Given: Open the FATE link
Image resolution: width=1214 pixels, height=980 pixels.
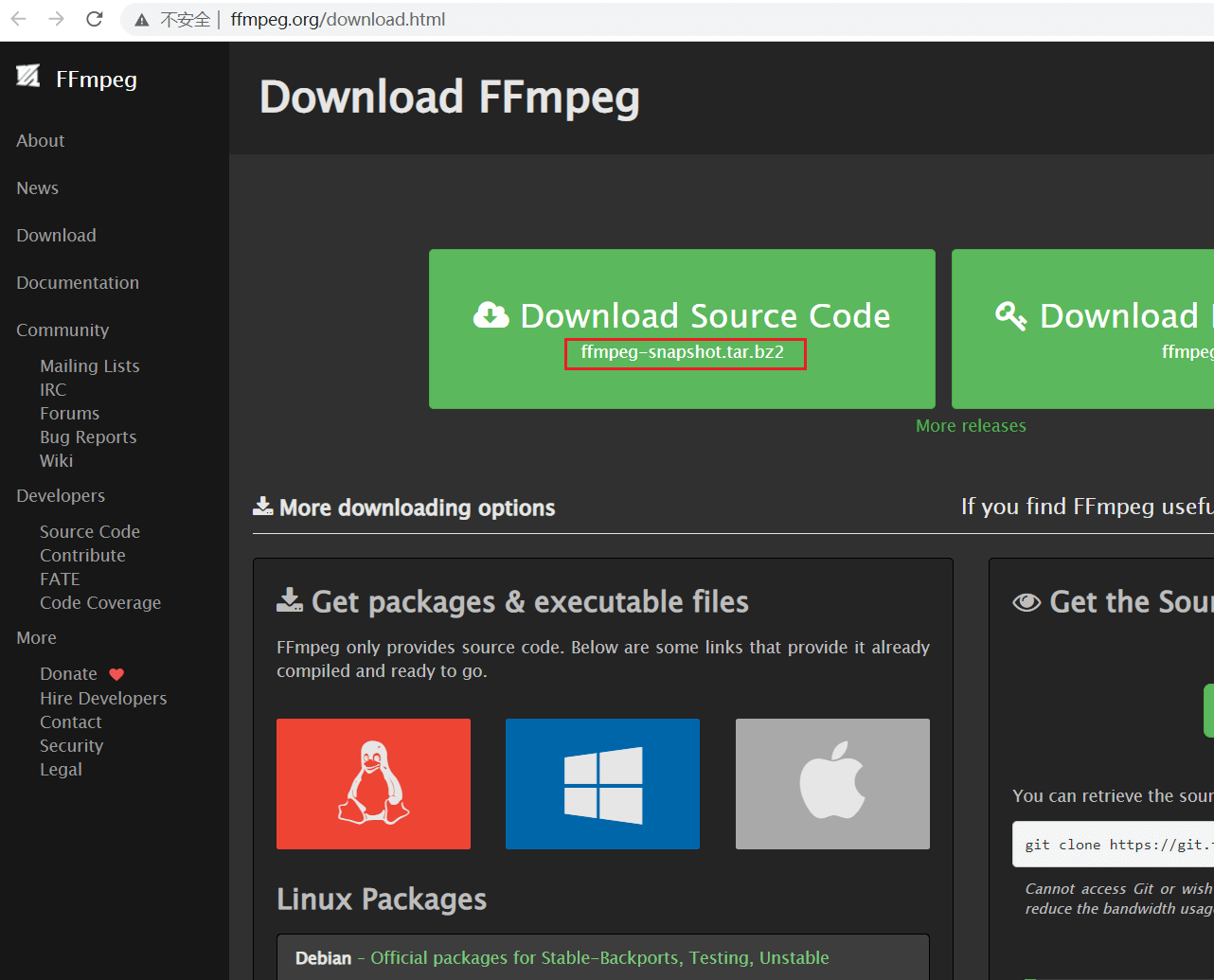Looking at the screenshot, I should pyautogui.click(x=60, y=579).
